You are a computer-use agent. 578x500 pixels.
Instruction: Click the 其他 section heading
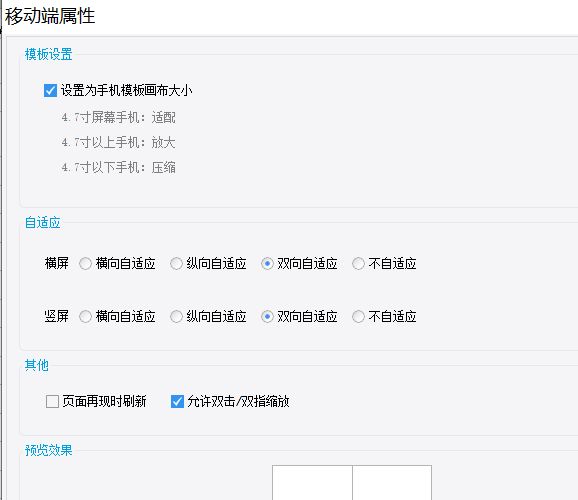click(36, 365)
